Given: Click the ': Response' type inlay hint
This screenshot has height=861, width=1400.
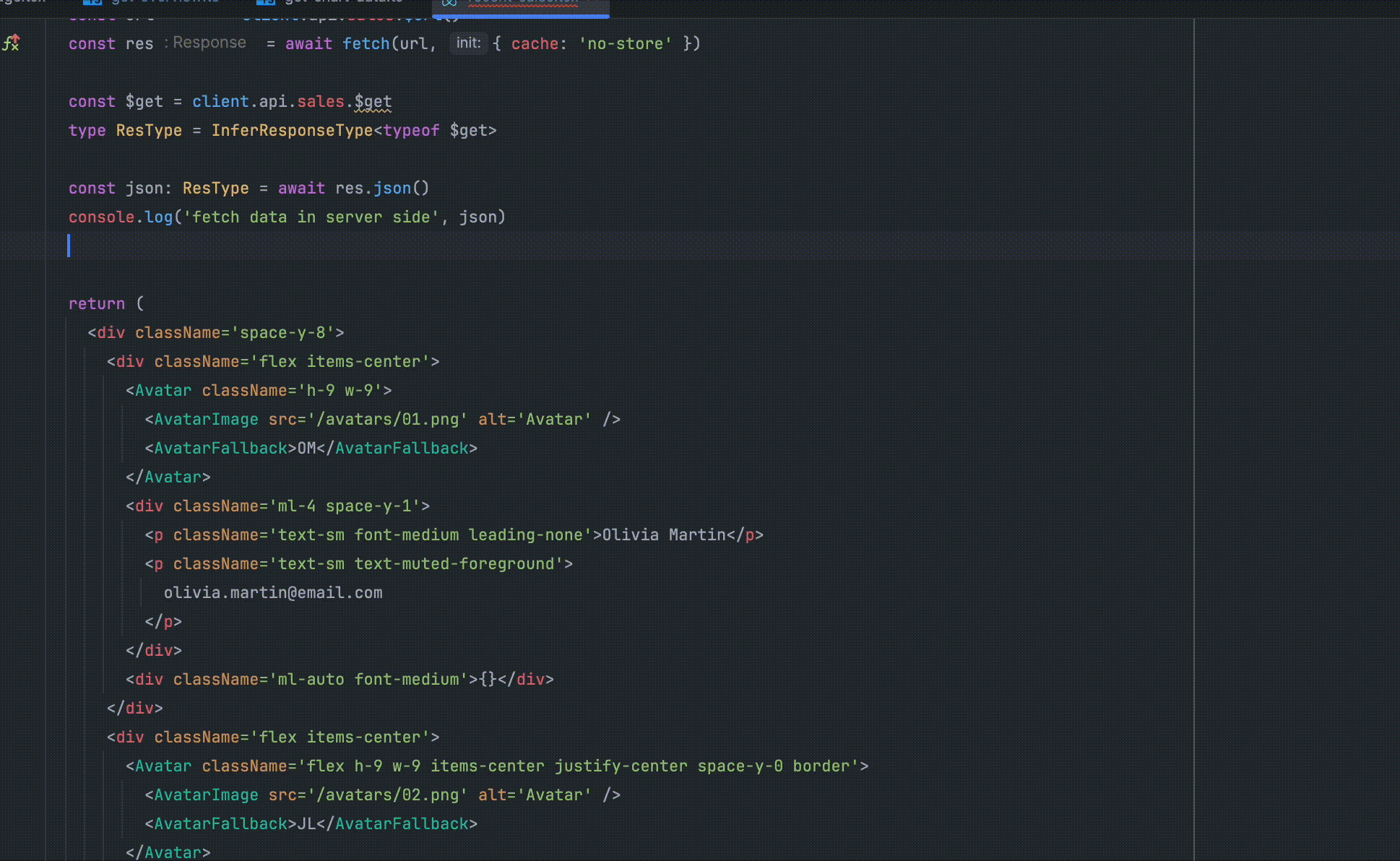Looking at the screenshot, I should [x=206, y=43].
